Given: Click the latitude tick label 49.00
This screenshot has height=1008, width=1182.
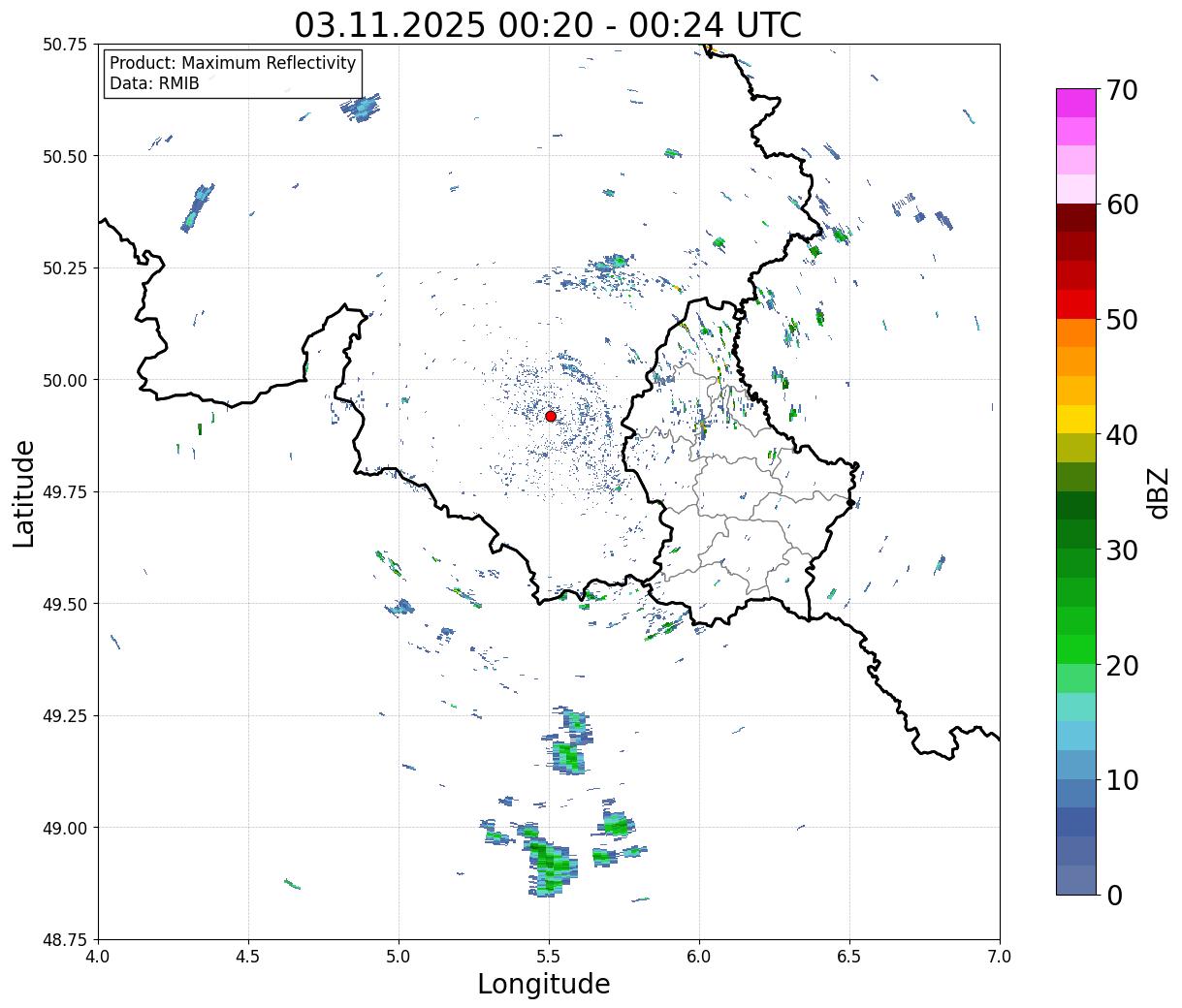Looking at the screenshot, I should [64, 828].
